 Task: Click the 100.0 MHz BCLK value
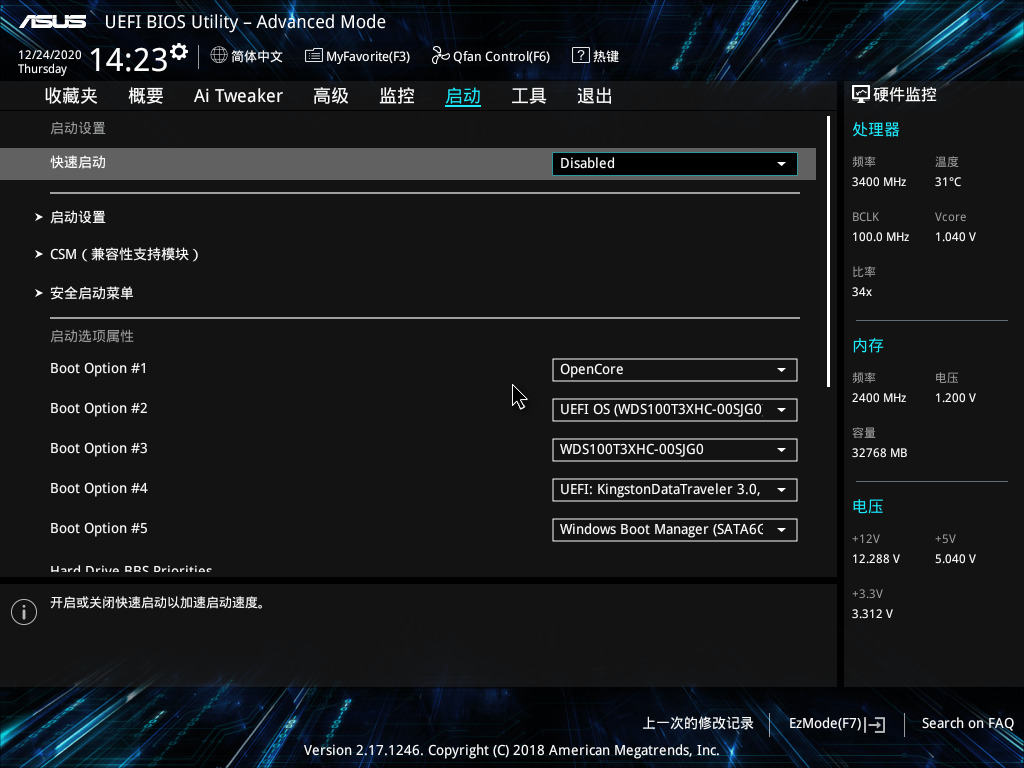(880, 236)
